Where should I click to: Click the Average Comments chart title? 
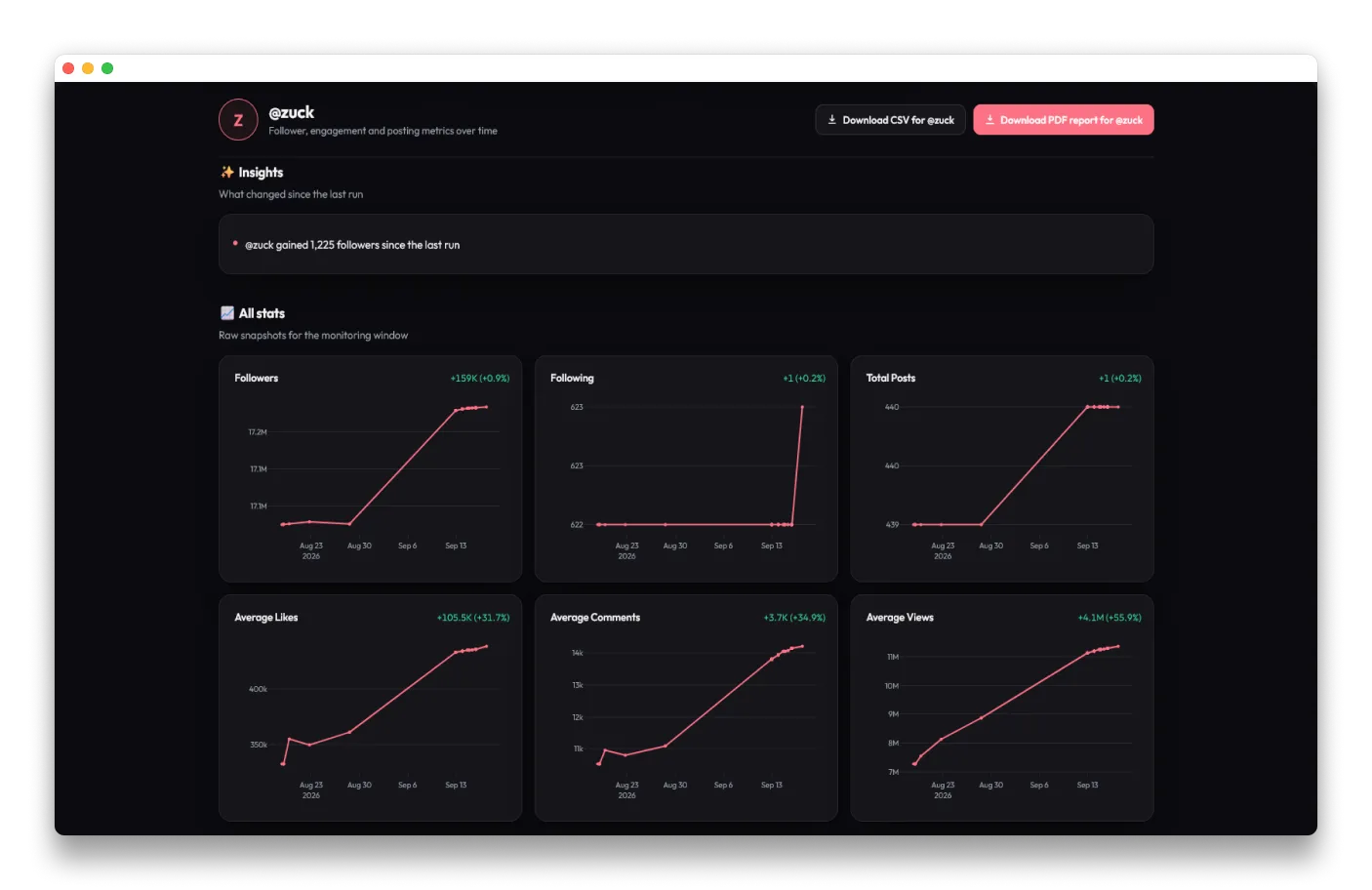click(595, 617)
